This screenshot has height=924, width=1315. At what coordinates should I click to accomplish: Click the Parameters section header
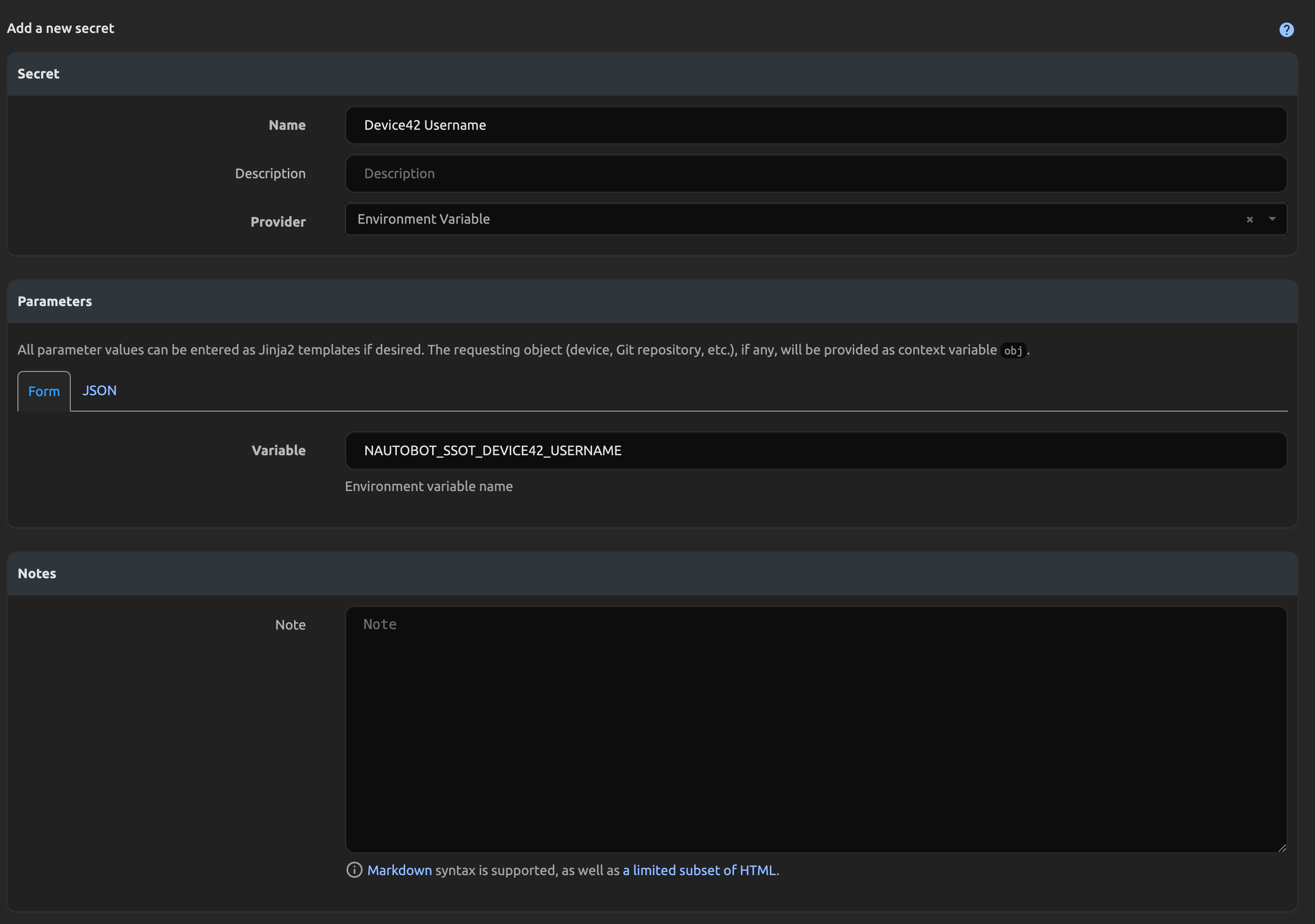point(54,301)
